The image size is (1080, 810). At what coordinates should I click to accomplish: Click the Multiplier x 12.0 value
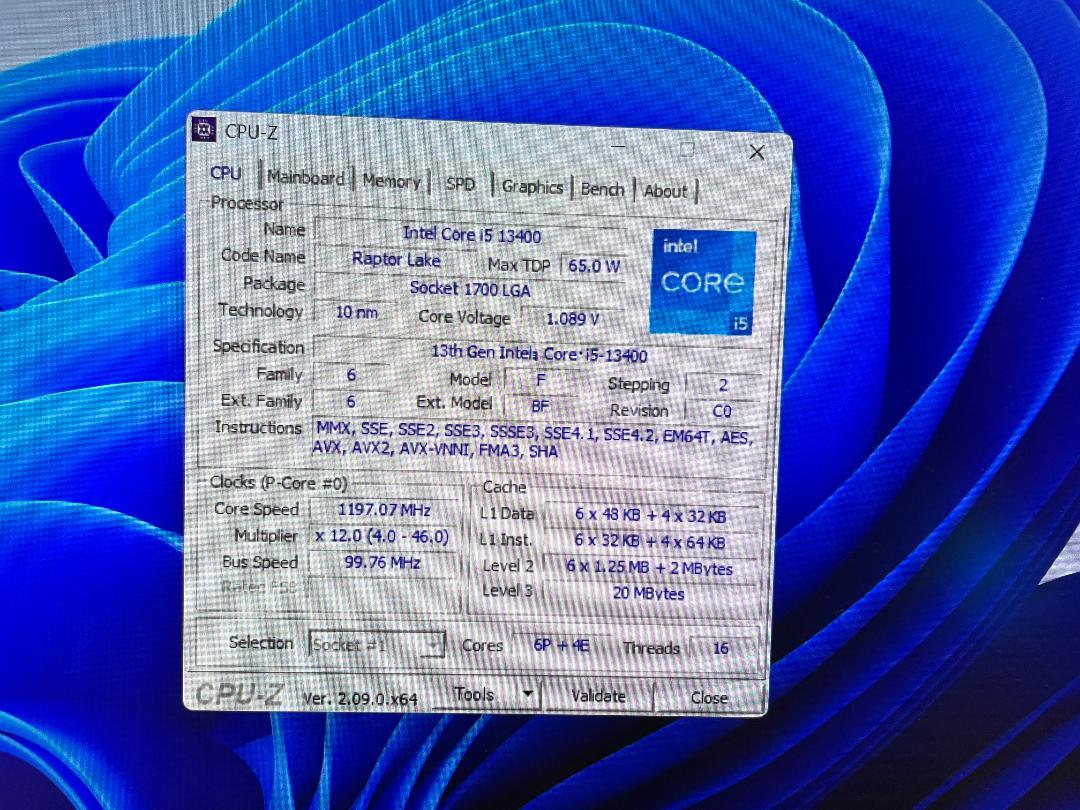pos(383,536)
